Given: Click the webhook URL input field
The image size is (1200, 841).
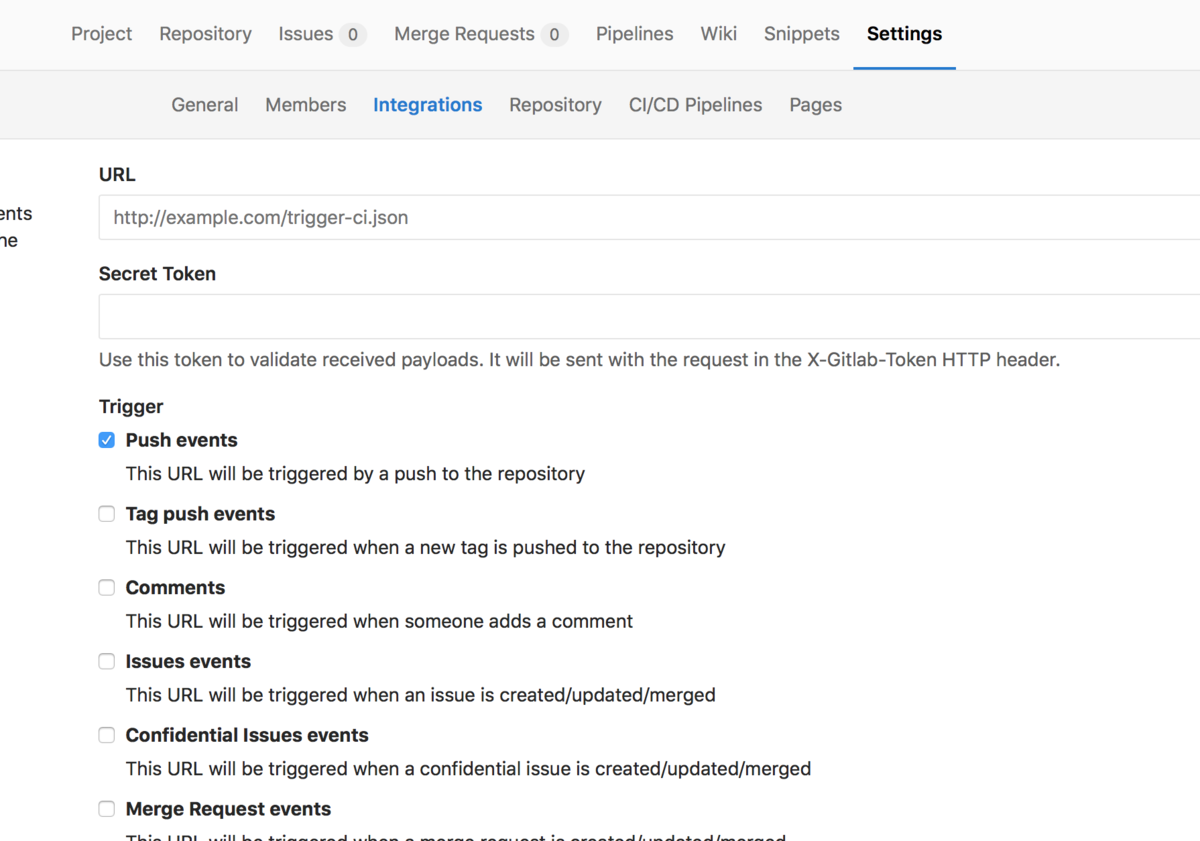Looking at the screenshot, I should coord(650,217).
